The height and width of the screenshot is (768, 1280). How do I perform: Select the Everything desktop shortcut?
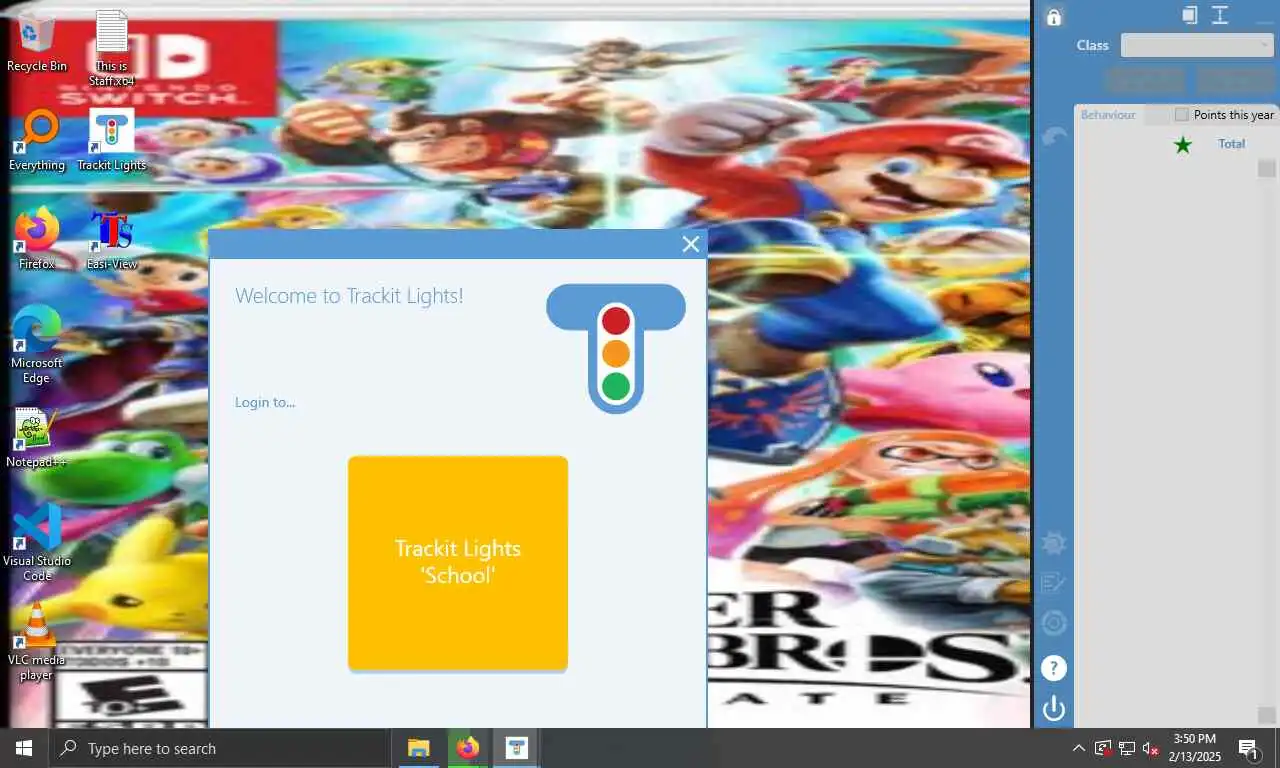click(37, 141)
